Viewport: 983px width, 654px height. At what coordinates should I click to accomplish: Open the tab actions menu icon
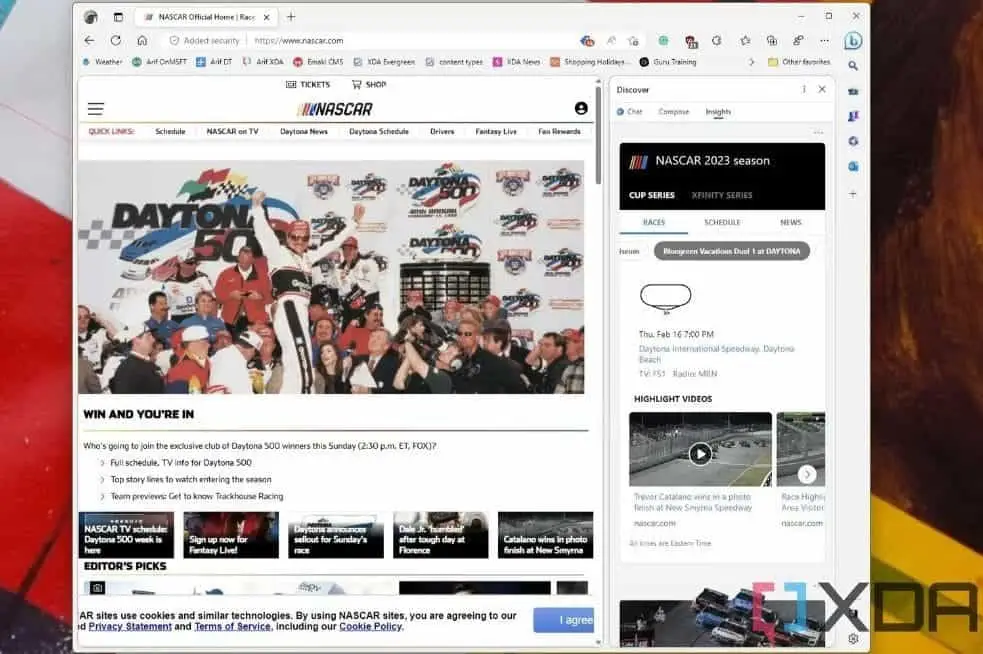point(118,18)
